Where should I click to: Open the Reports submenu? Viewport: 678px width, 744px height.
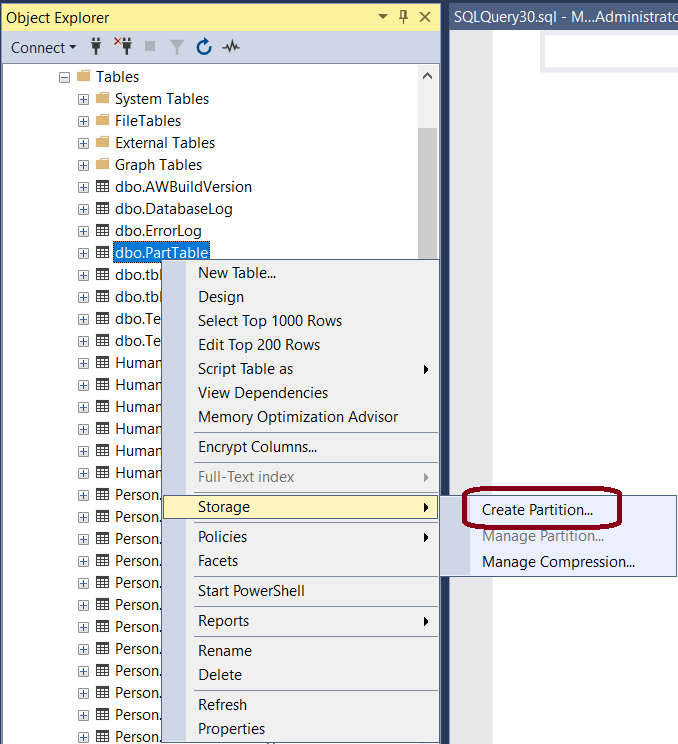(300, 621)
